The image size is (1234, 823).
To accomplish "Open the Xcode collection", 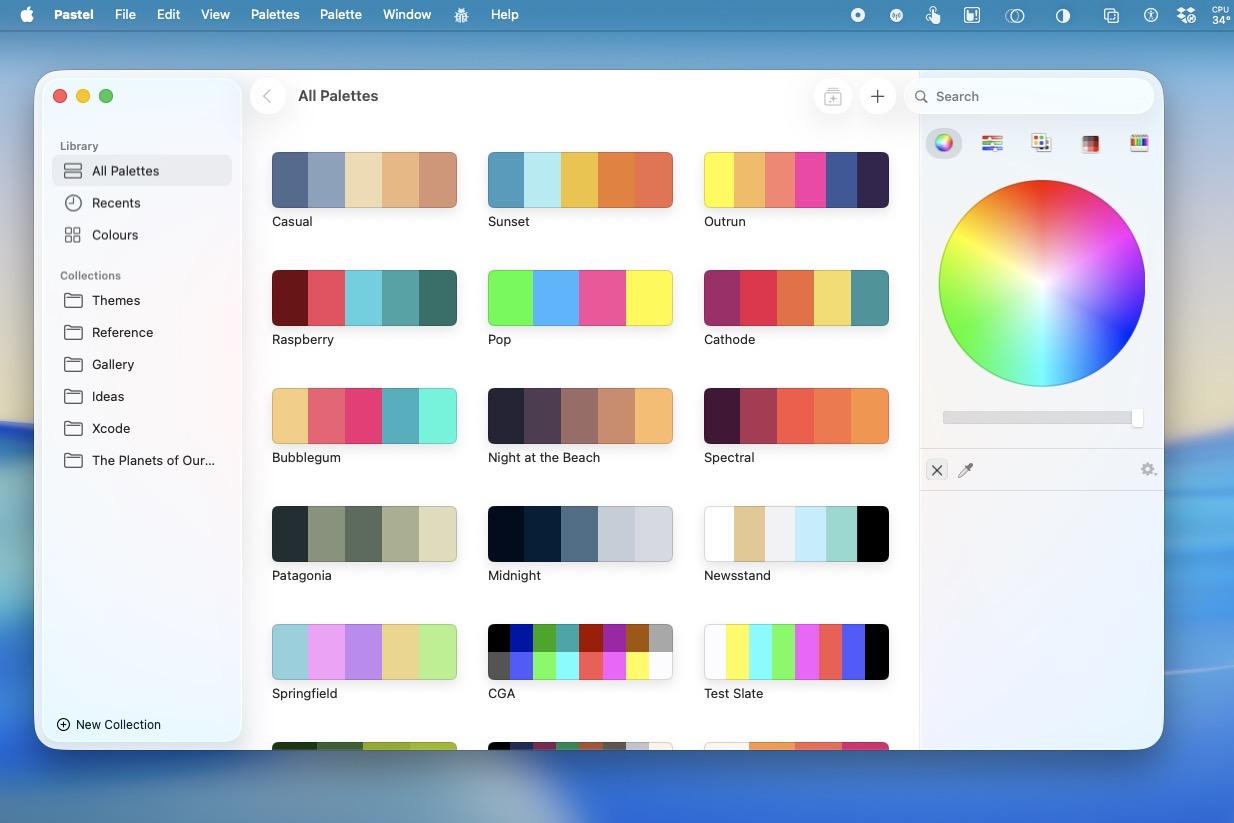I will [142, 428].
